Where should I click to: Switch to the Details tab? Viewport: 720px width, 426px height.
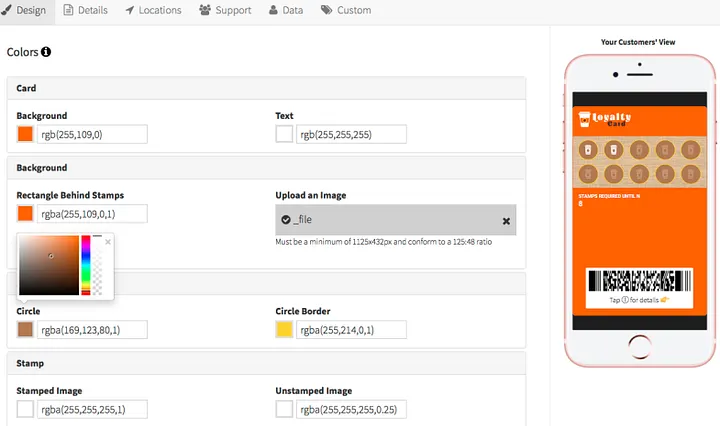[85, 10]
